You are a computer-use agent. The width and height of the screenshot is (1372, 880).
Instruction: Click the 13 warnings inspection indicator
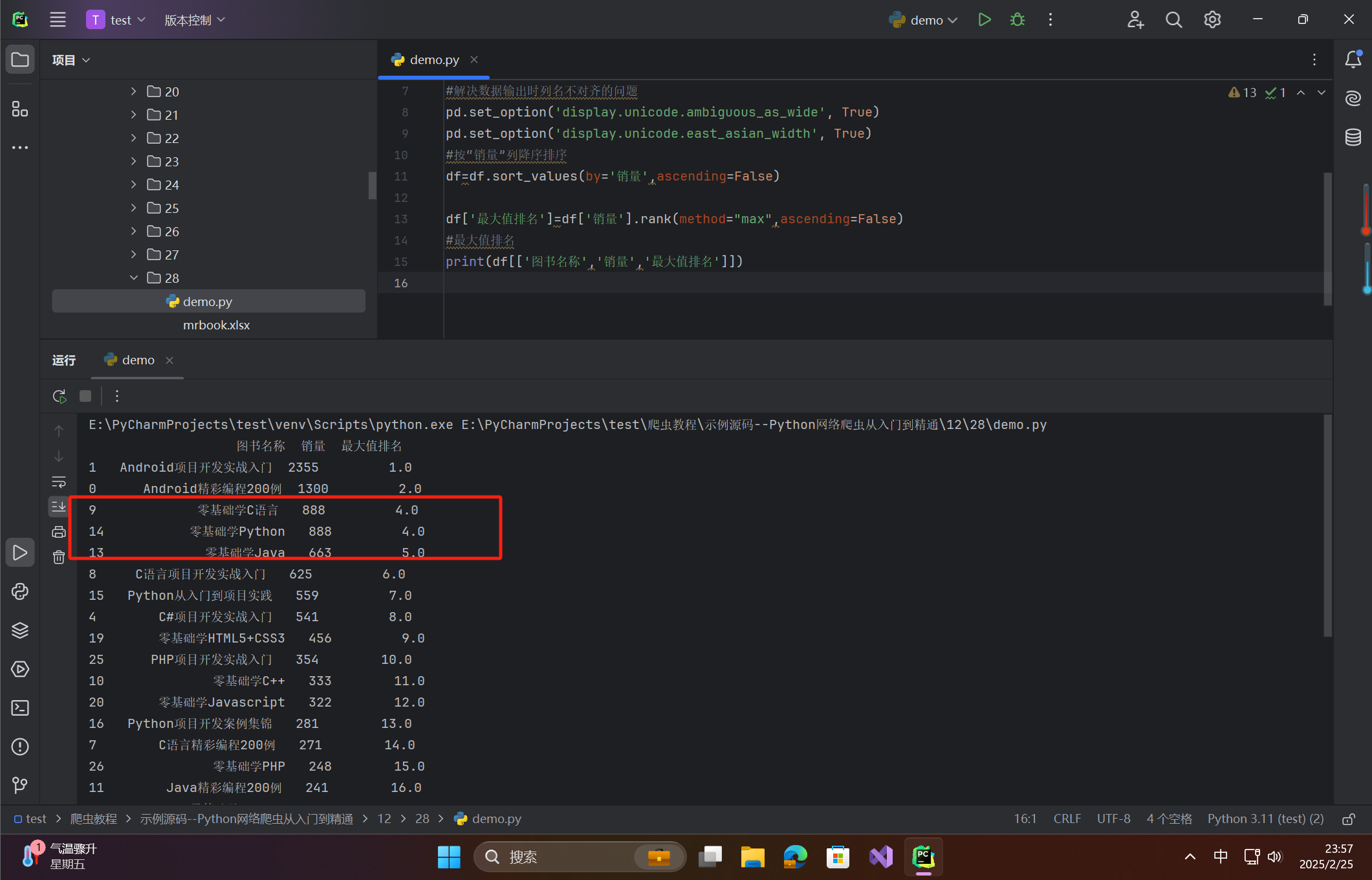click(x=1242, y=93)
